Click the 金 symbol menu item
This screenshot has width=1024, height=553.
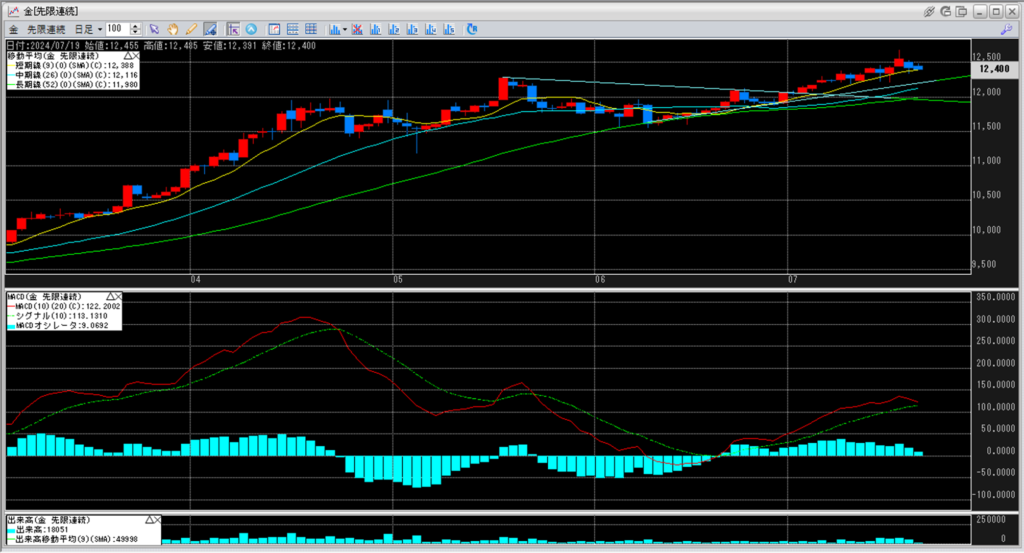pos(14,28)
